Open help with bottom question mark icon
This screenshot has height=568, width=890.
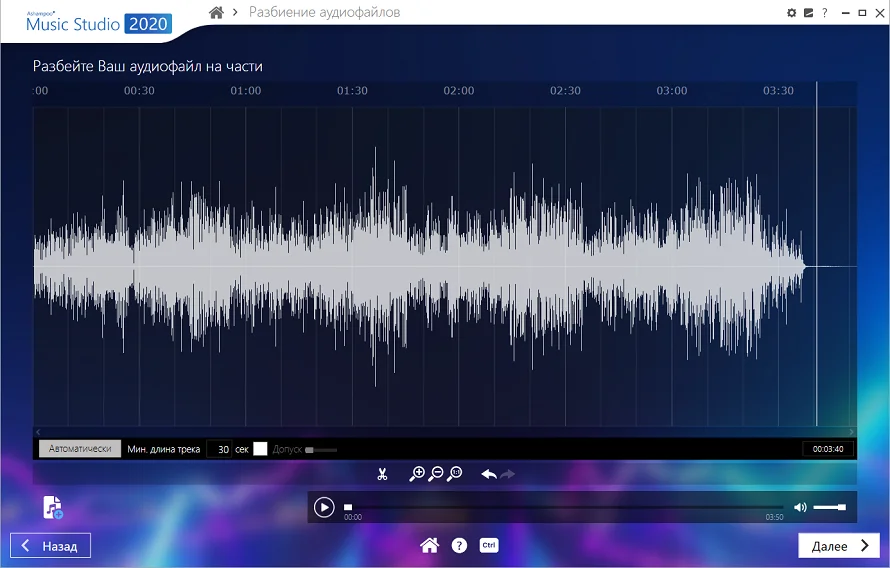[459, 545]
